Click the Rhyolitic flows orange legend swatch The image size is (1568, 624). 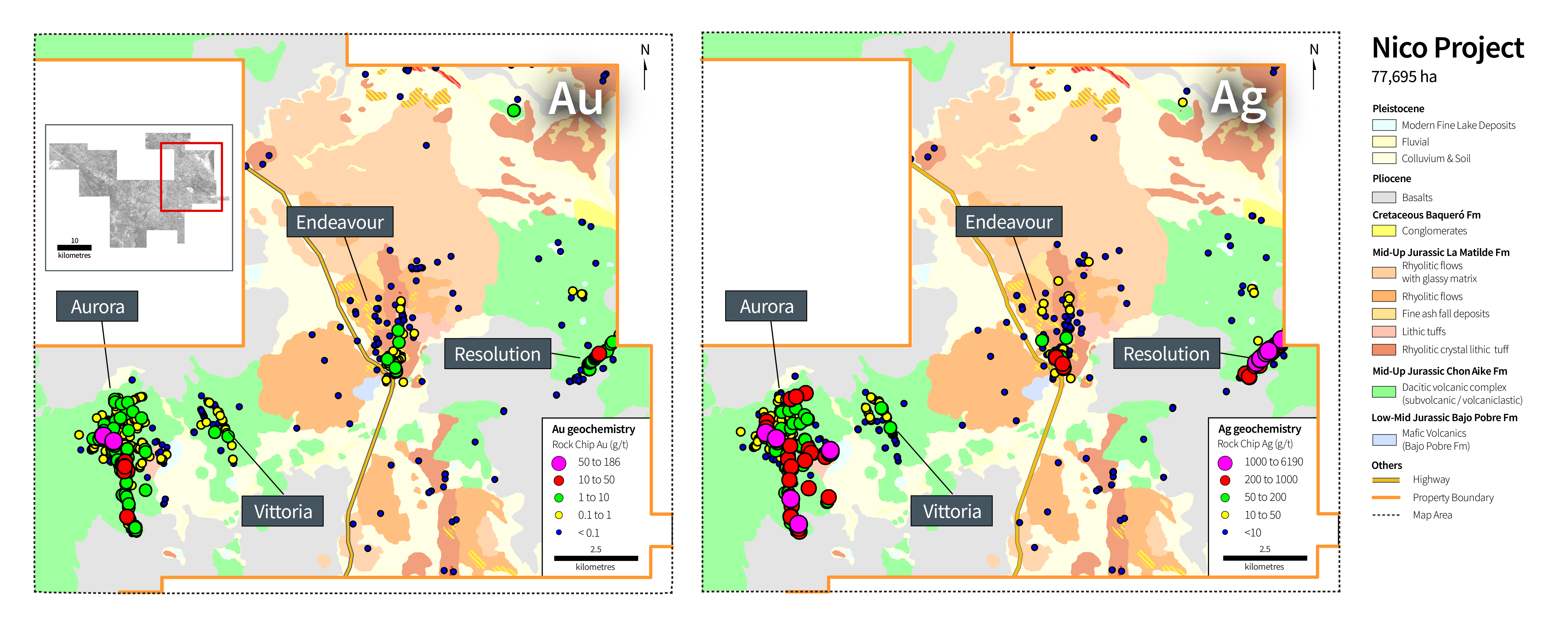point(1384,297)
